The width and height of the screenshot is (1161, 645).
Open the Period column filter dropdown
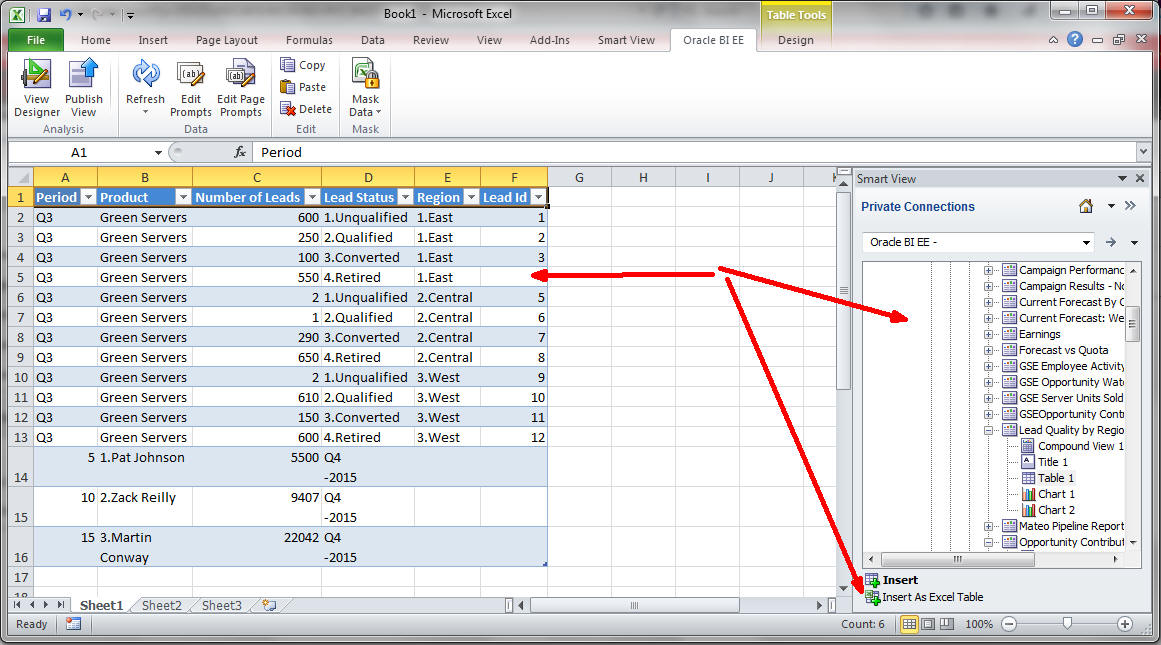tap(88, 197)
